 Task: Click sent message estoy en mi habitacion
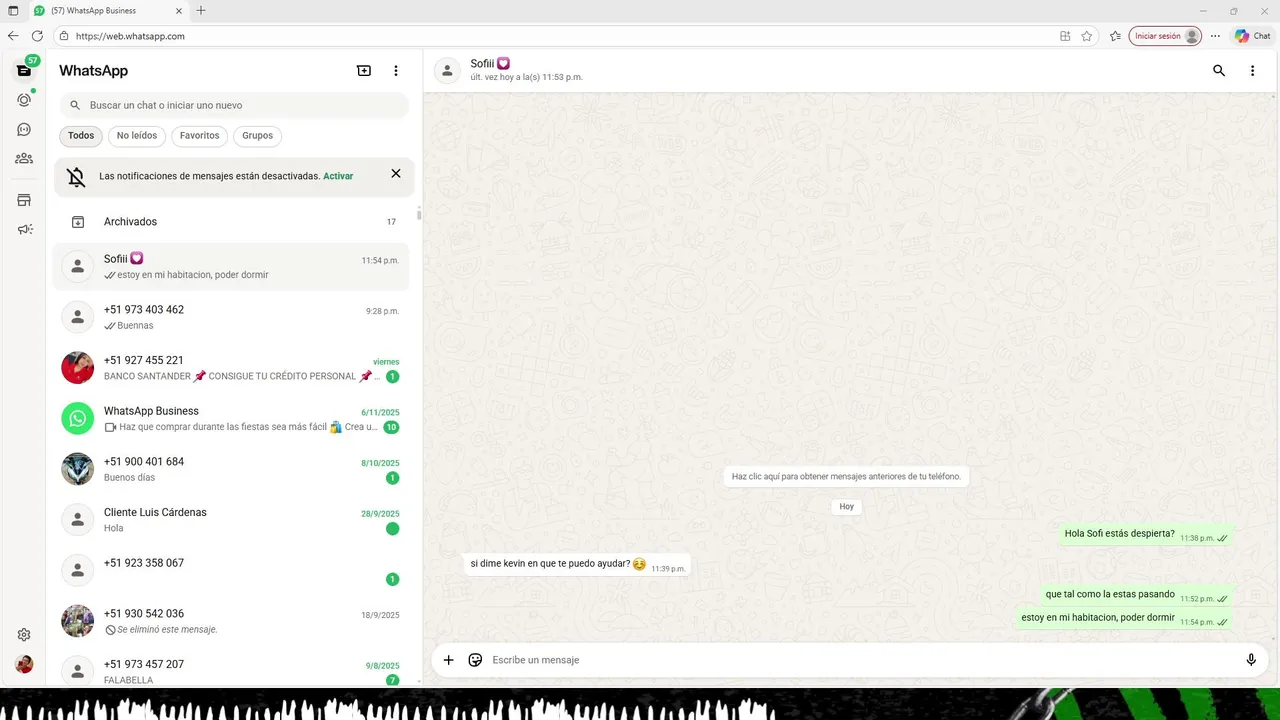(1124, 619)
